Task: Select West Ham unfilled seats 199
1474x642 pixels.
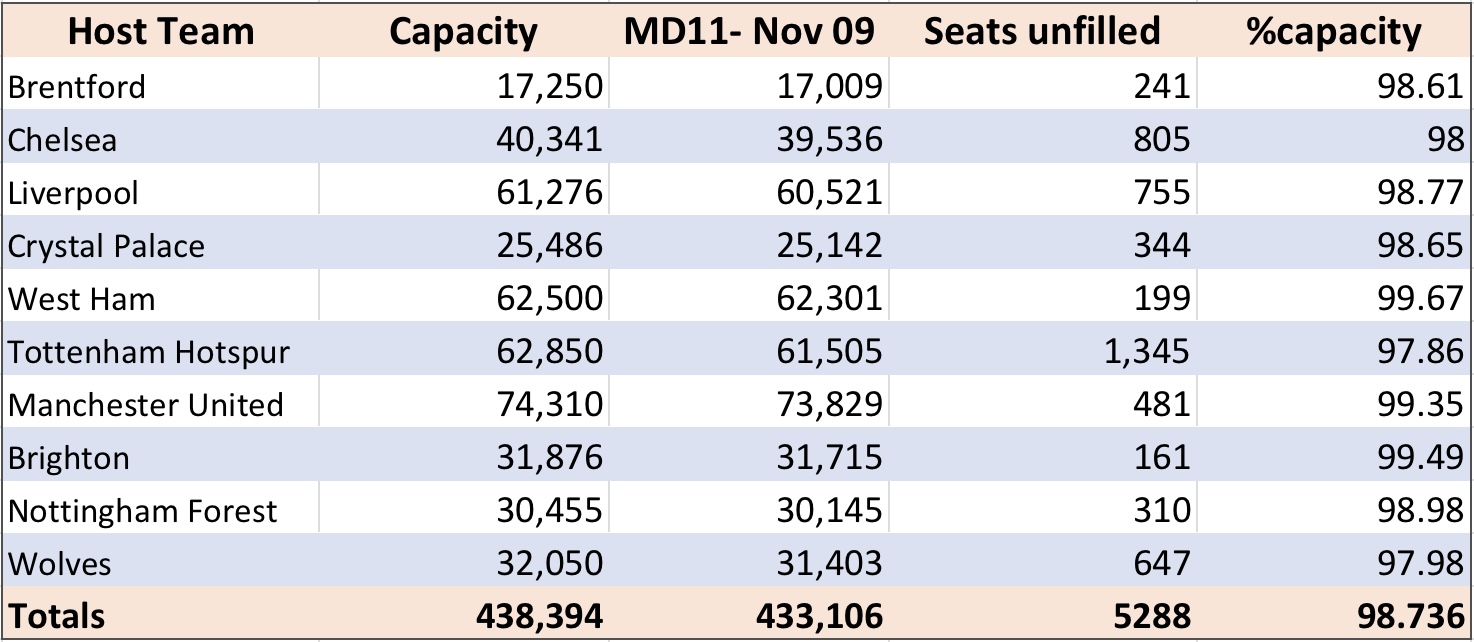Action: [x=1042, y=299]
